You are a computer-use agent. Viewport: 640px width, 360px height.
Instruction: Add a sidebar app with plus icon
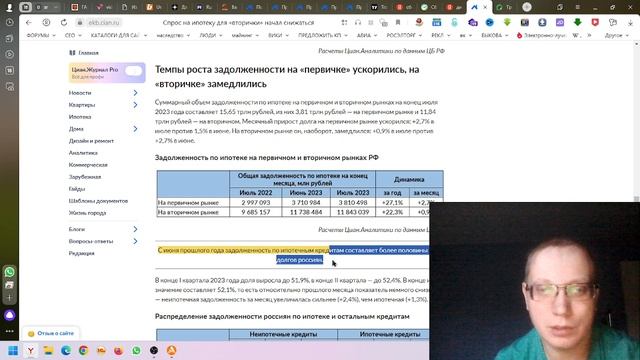click(10, 298)
